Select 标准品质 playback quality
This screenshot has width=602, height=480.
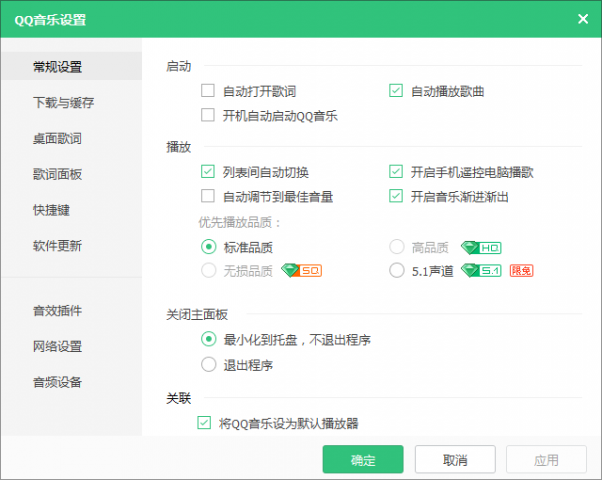coord(209,247)
